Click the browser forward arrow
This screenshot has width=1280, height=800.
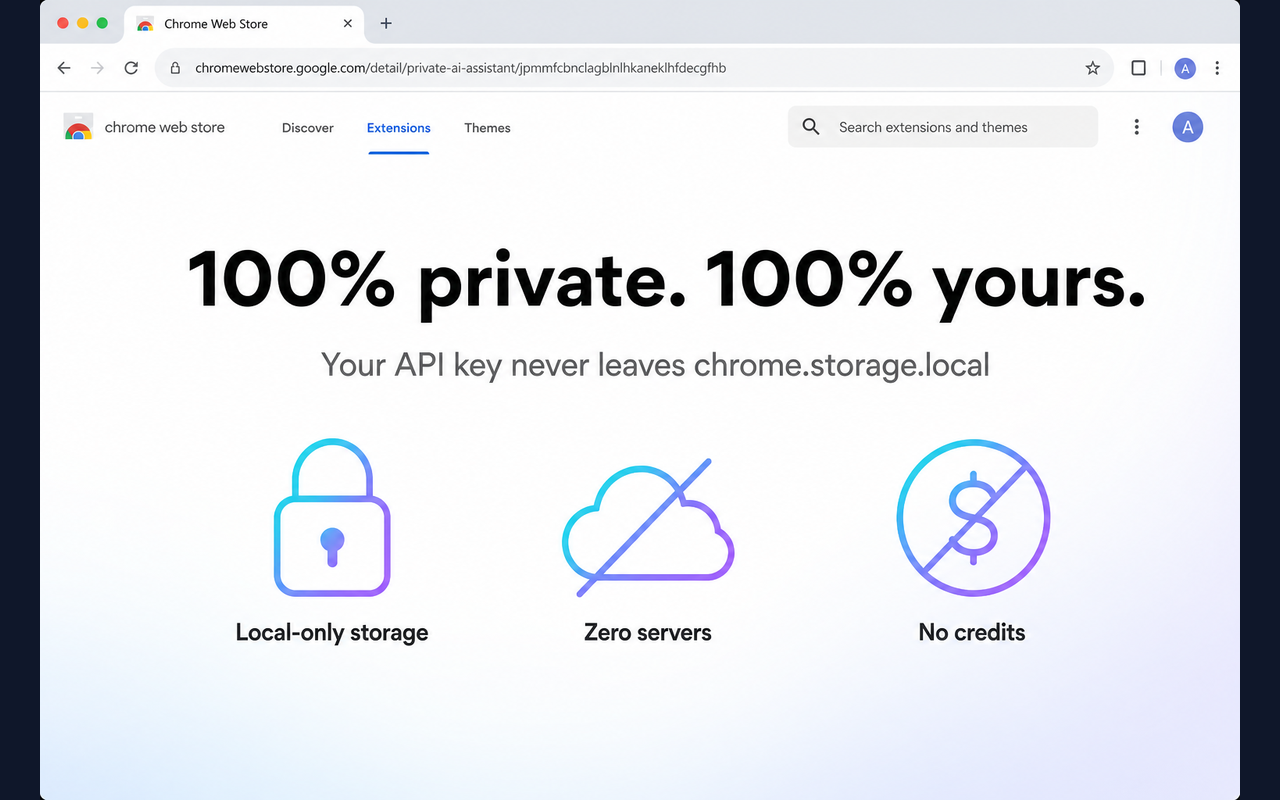click(97, 68)
